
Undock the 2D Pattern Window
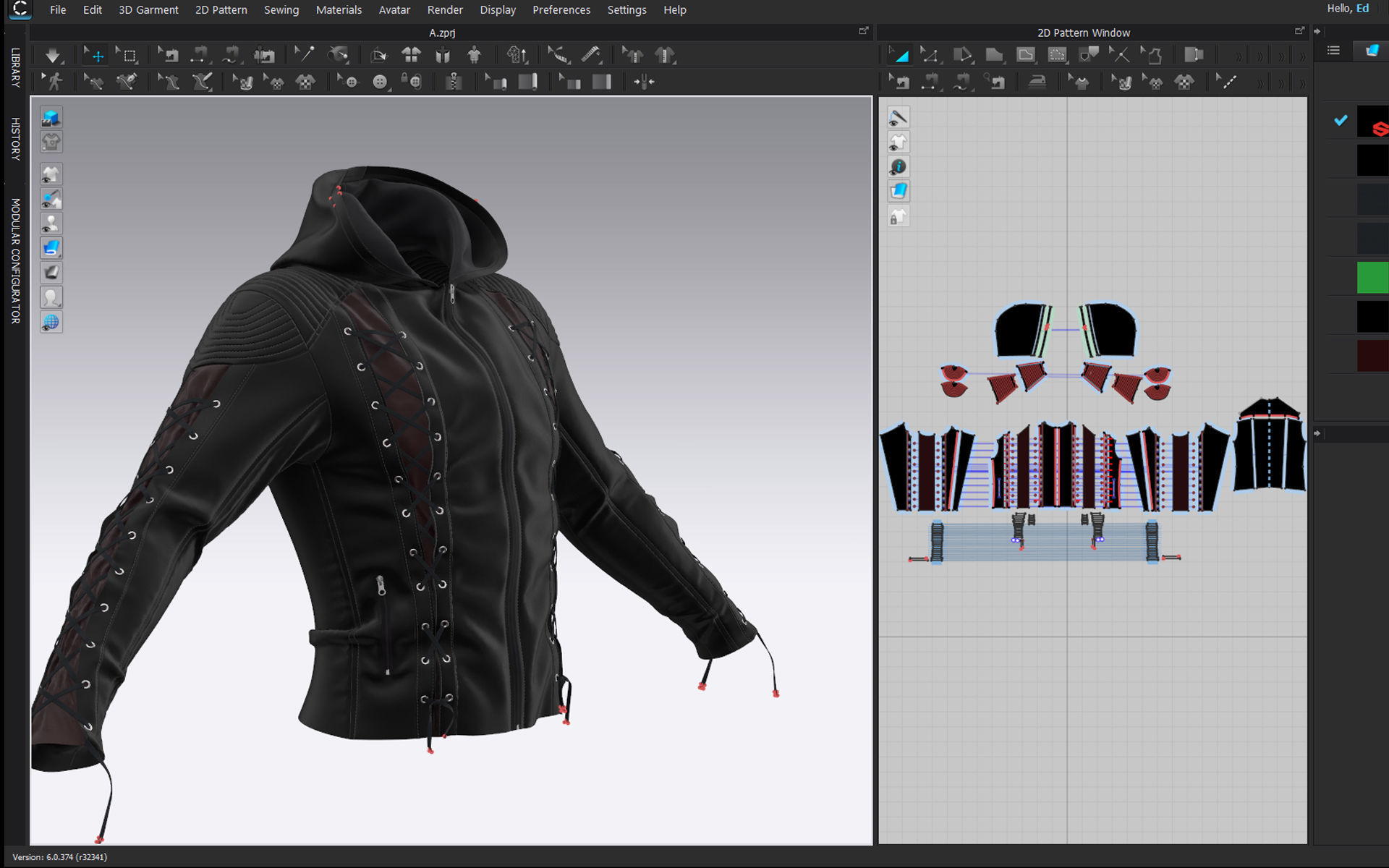click(x=1299, y=31)
